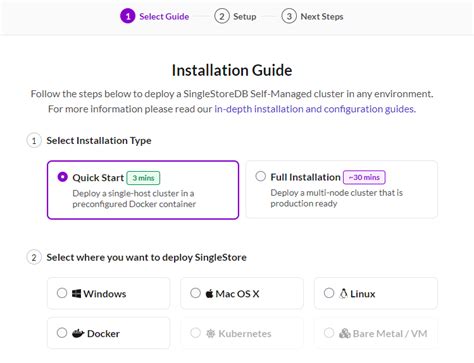Click the step 1 circle in progress bar
The image size is (474, 363).
128,16
